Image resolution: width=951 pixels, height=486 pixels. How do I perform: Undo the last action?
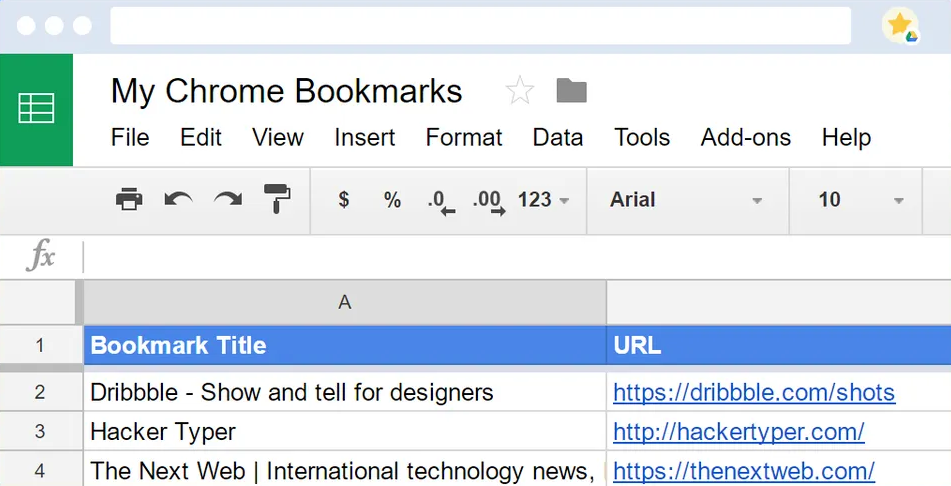pos(178,199)
